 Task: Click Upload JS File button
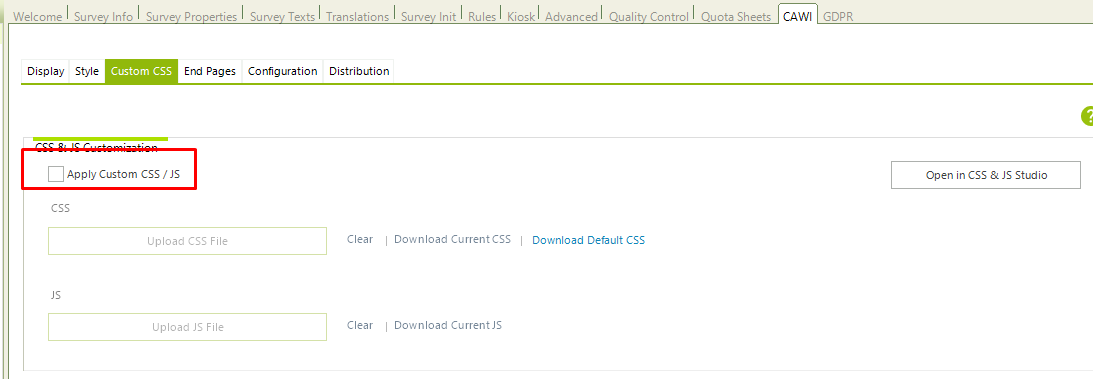click(x=188, y=327)
